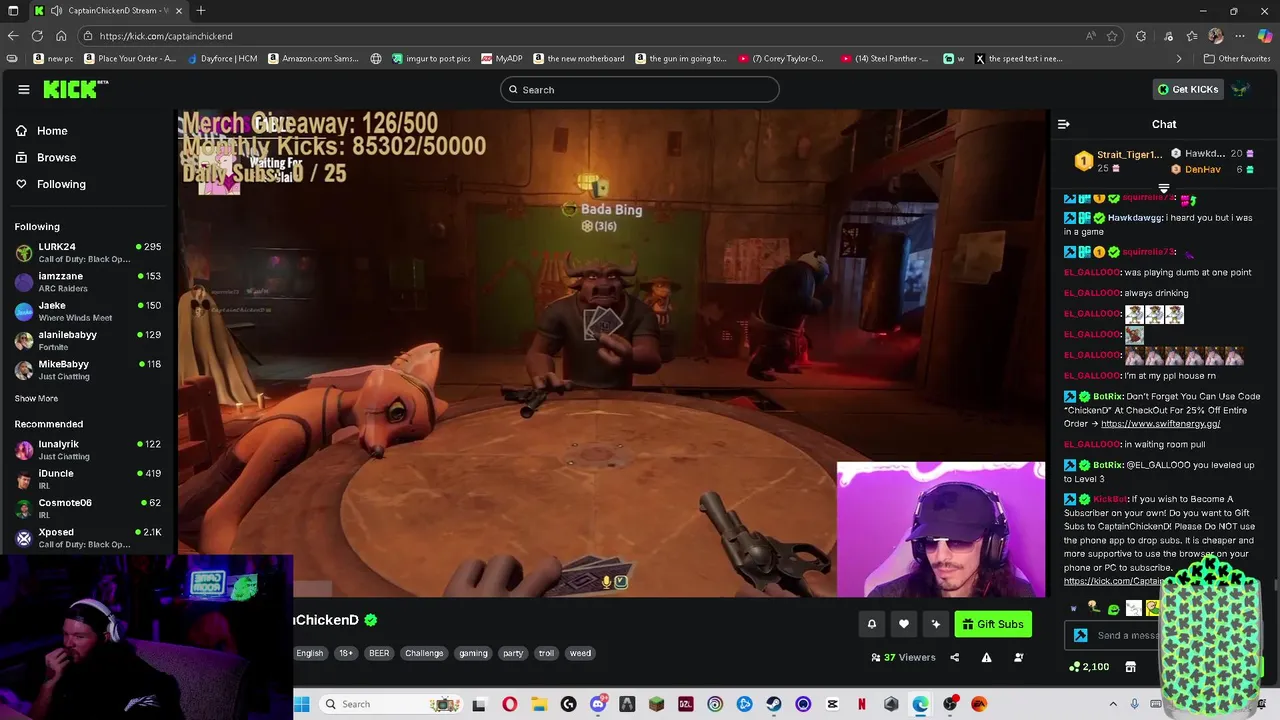Click Hawkdawgg username in chat
The width and height of the screenshot is (1280, 720).
pos(1135,218)
